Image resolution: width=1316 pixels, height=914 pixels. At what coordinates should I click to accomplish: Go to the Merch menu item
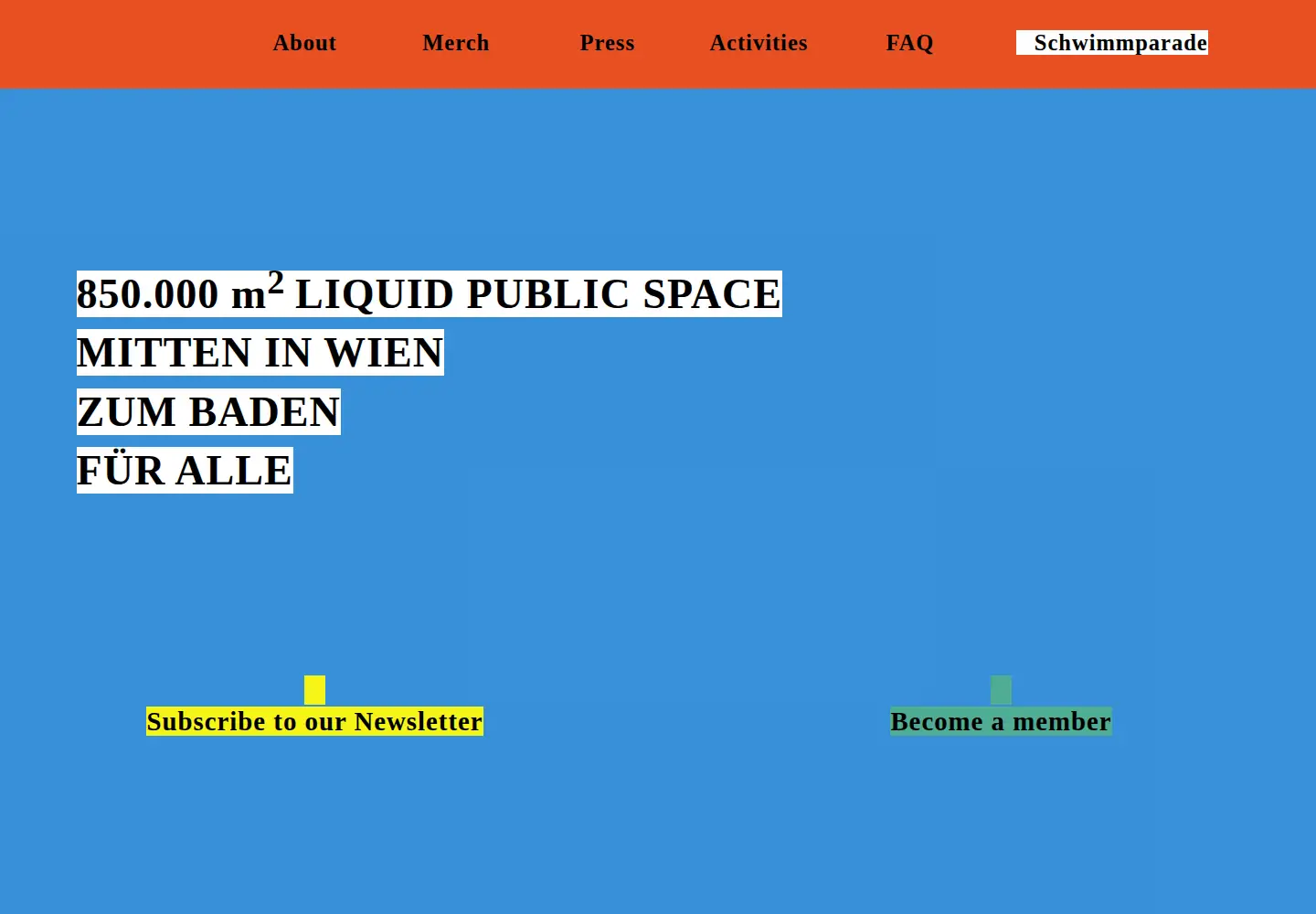click(x=456, y=43)
